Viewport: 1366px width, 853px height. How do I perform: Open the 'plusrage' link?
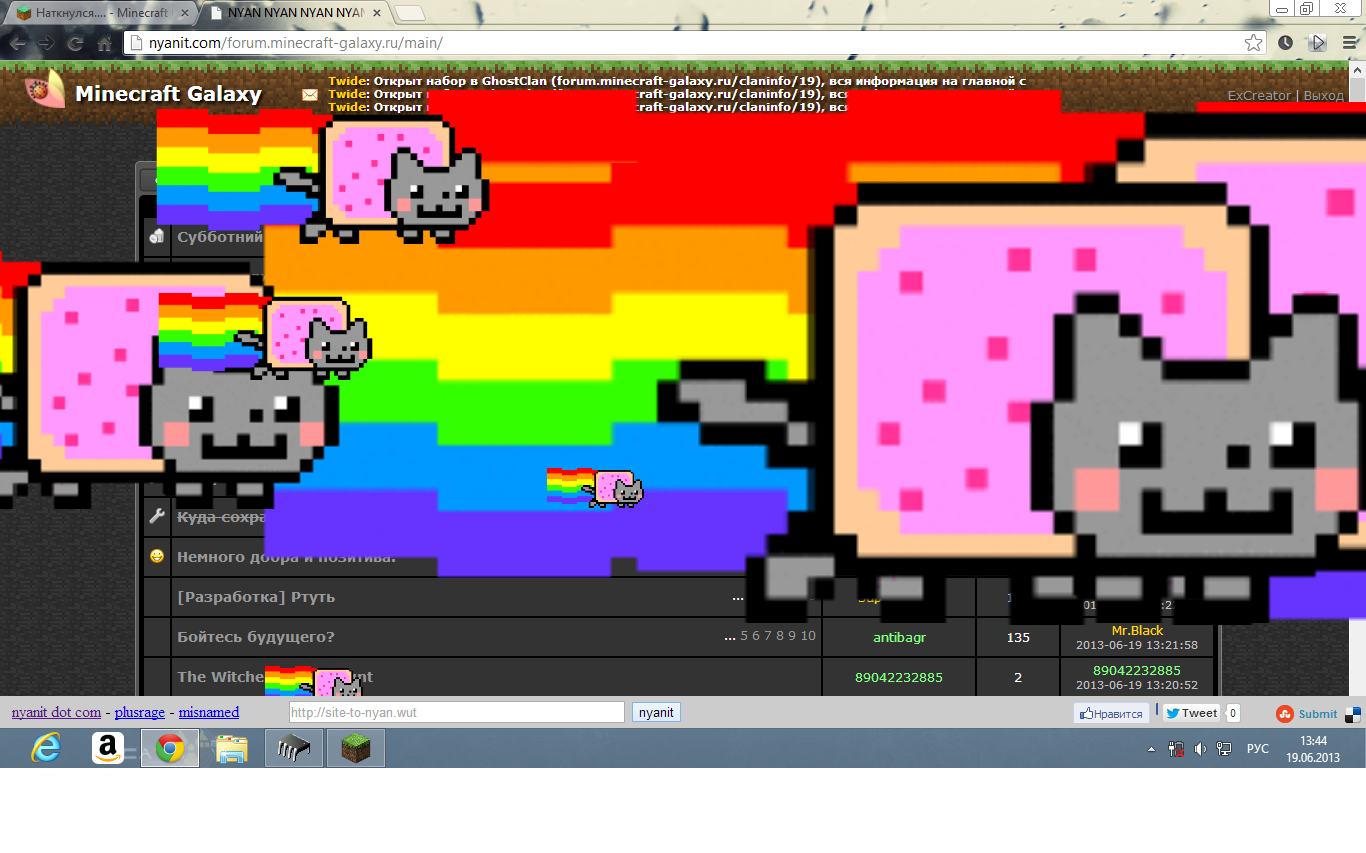(x=140, y=712)
